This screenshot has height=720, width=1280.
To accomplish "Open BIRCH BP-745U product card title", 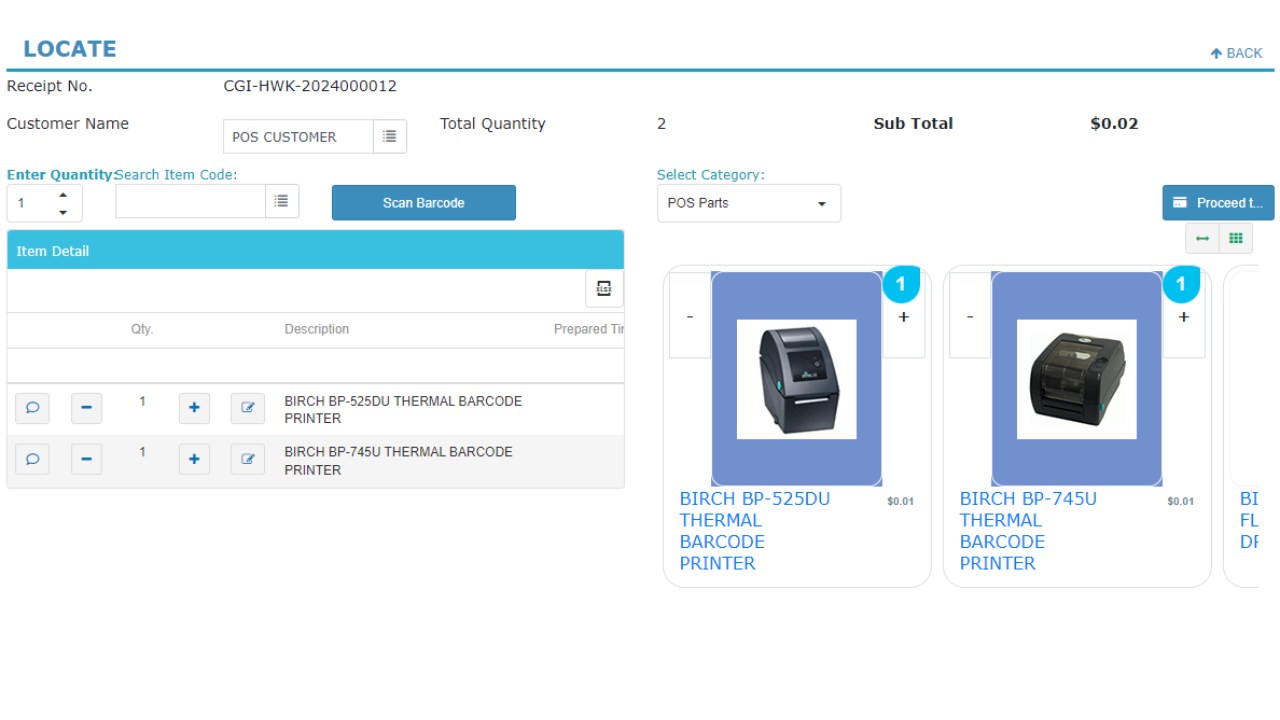I will 1029,531.
